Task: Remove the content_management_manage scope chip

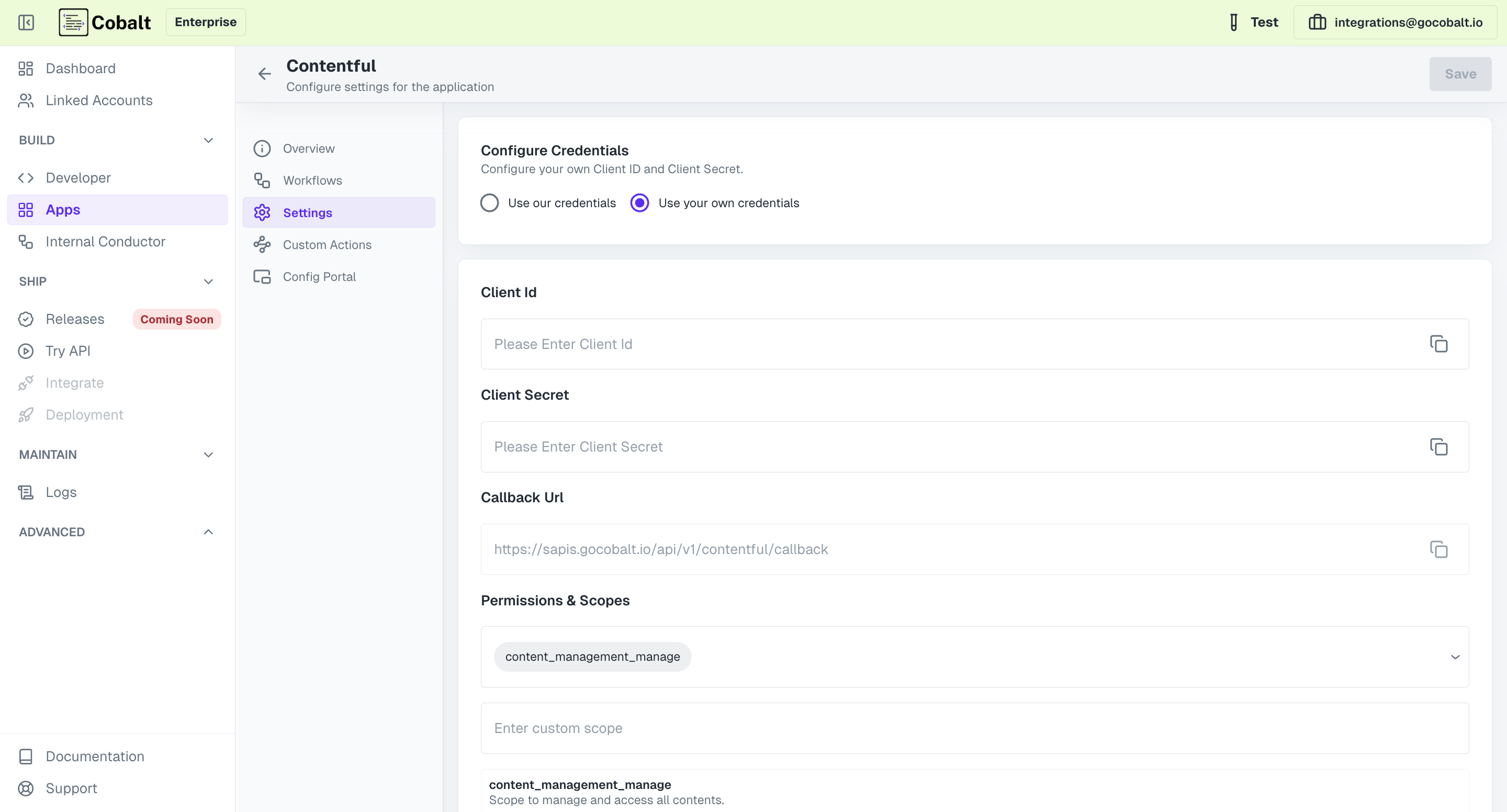Action: (x=592, y=657)
